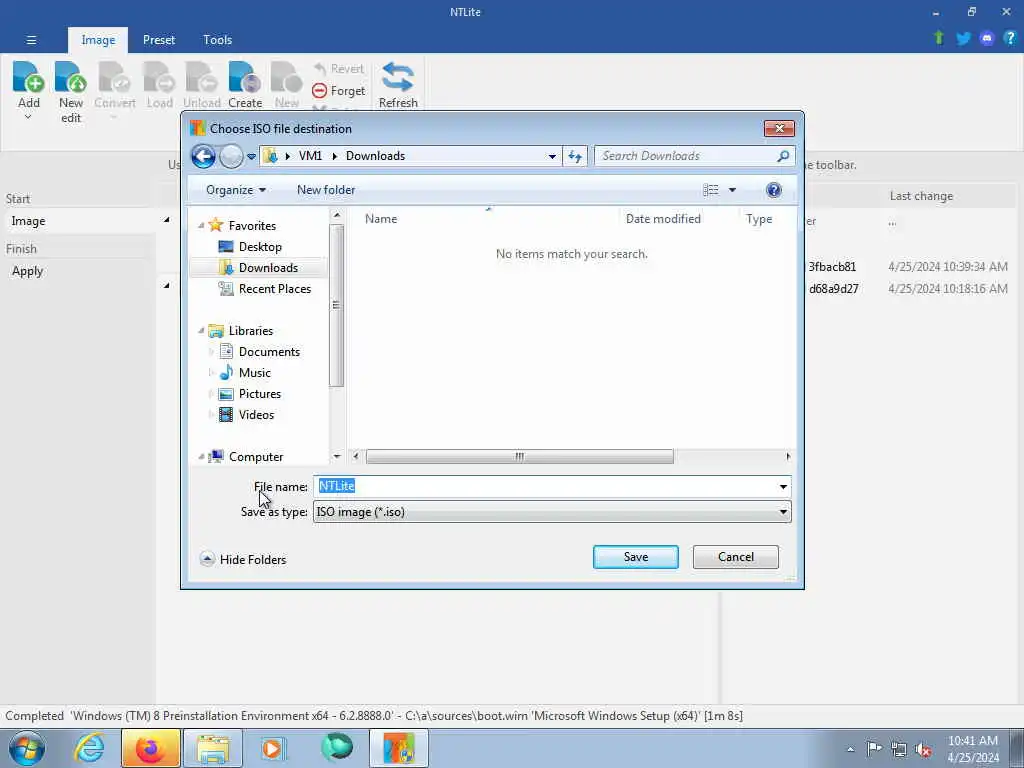Click New folder in dialog toolbar
This screenshot has width=1024, height=768.
coord(326,190)
